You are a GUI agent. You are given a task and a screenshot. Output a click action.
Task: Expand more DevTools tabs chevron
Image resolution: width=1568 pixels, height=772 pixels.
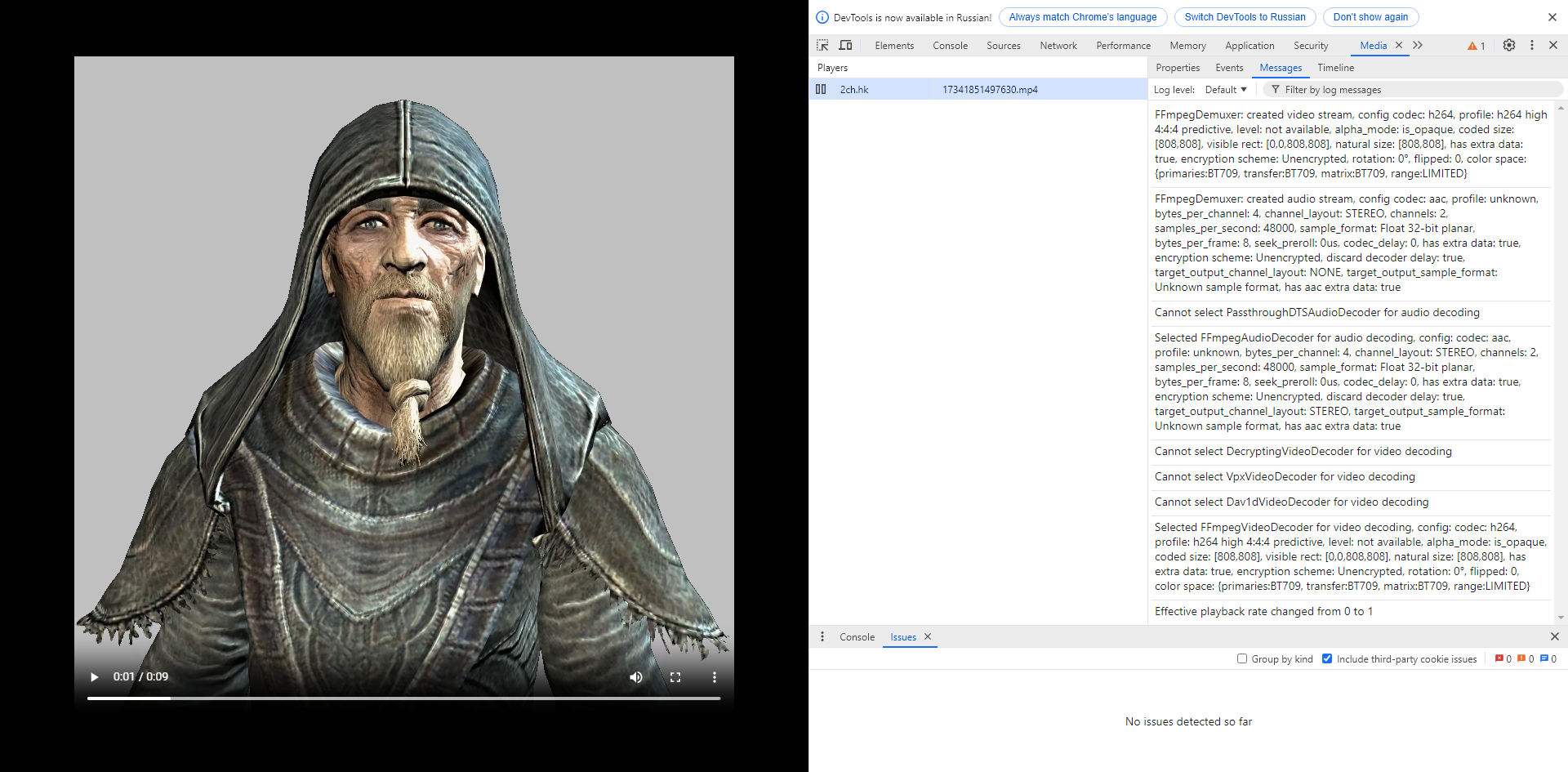1418,46
